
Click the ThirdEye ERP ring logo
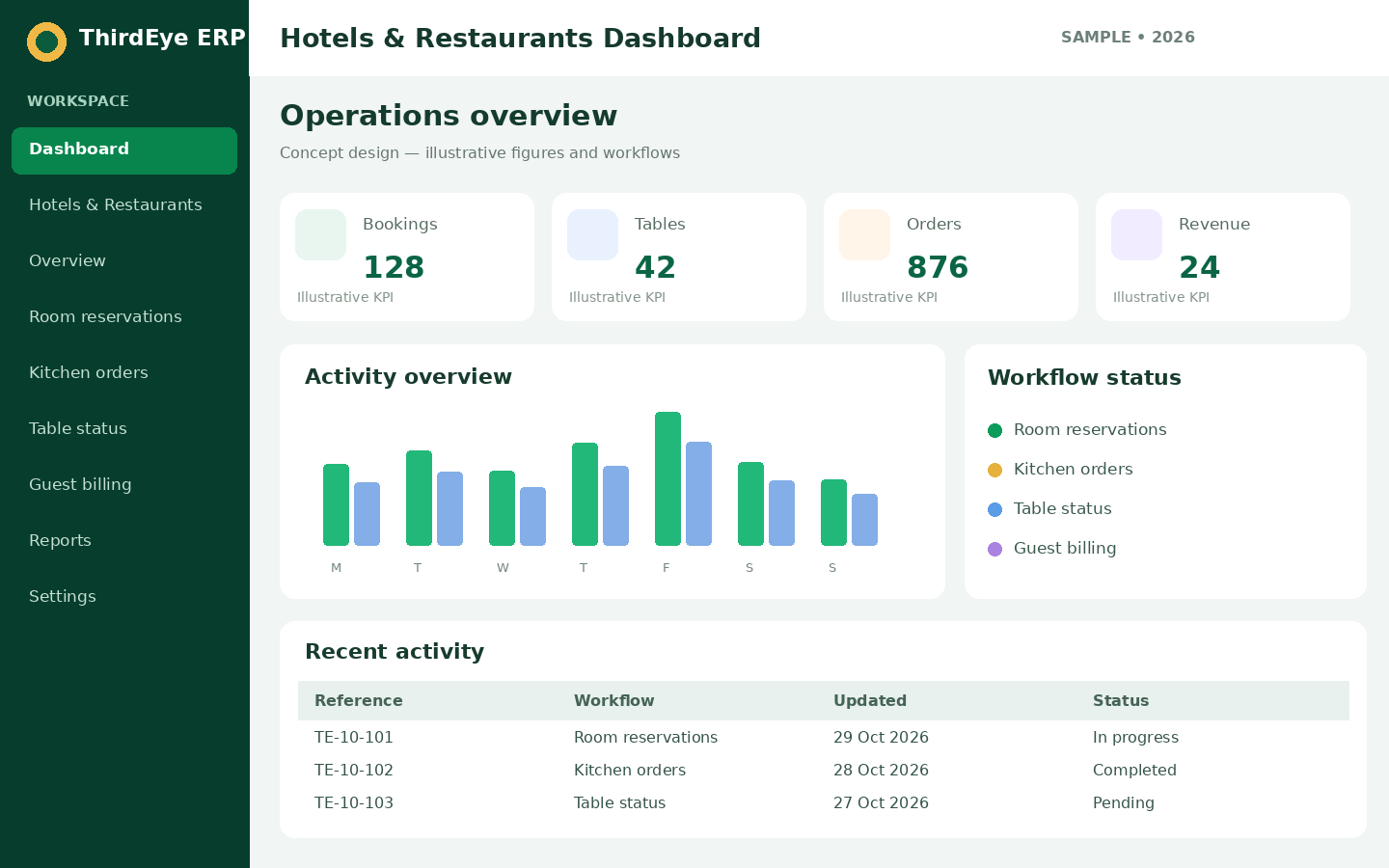point(46,41)
